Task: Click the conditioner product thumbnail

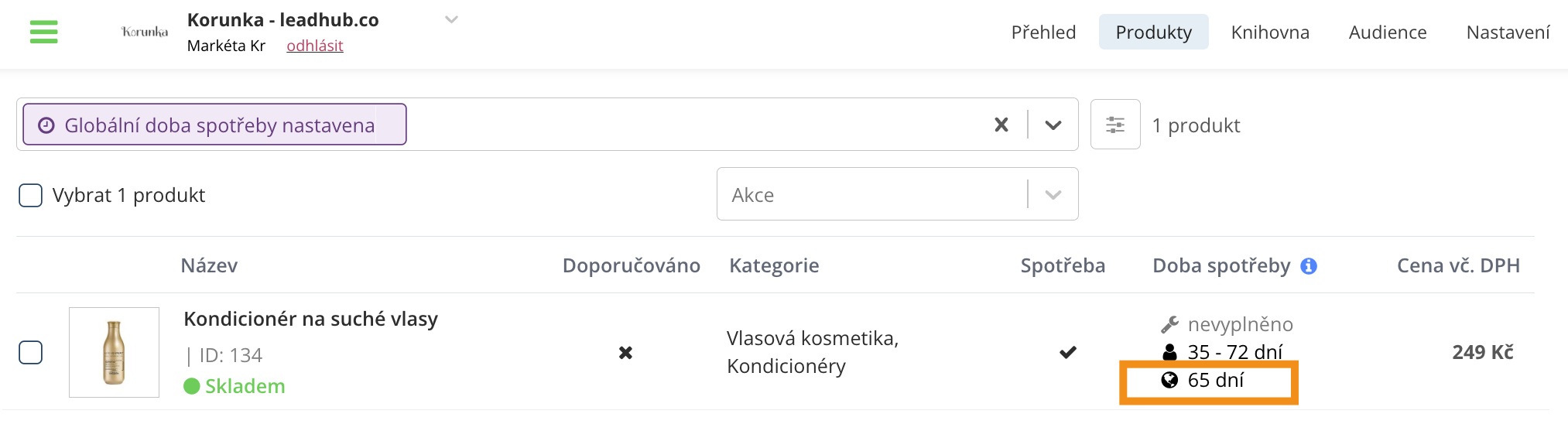Action: (114, 352)
